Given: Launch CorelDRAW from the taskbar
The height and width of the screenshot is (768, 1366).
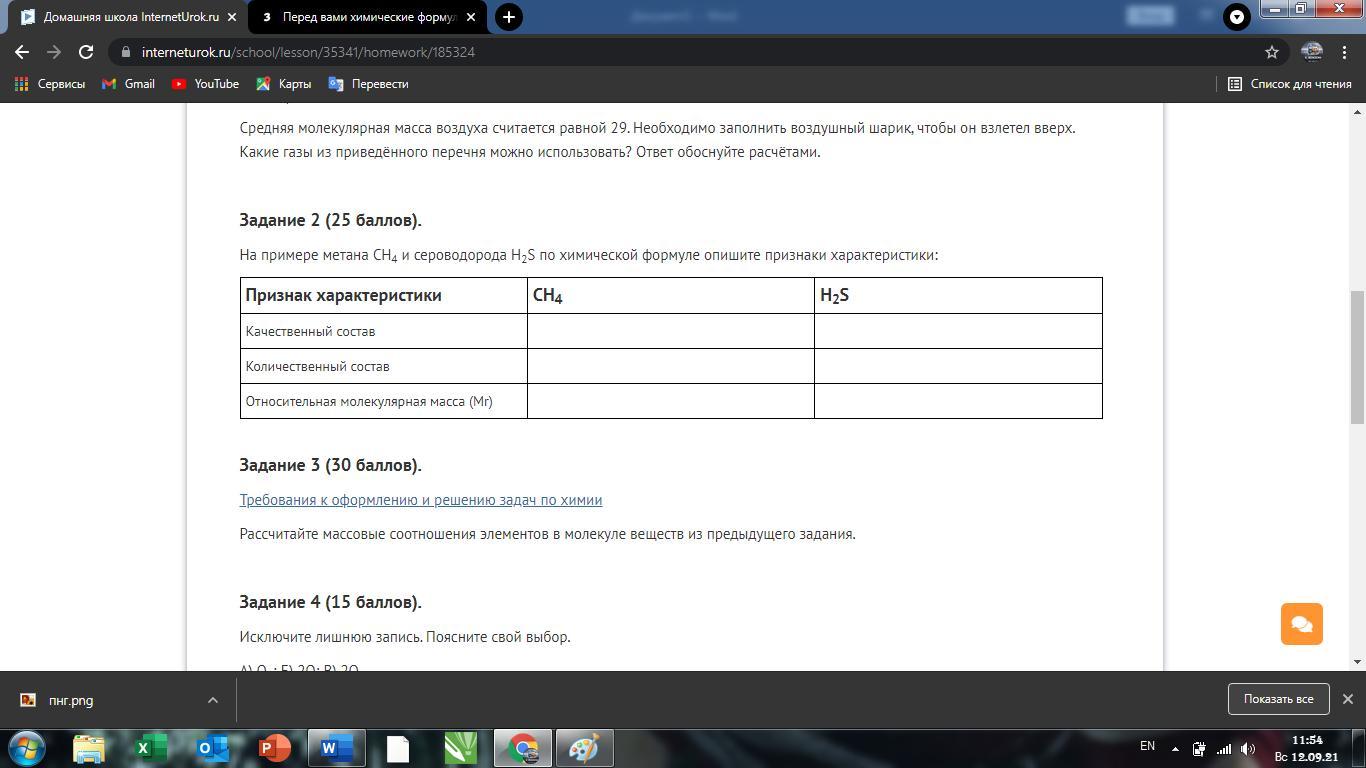Looking at the screenshot, I should pos(460,748).
